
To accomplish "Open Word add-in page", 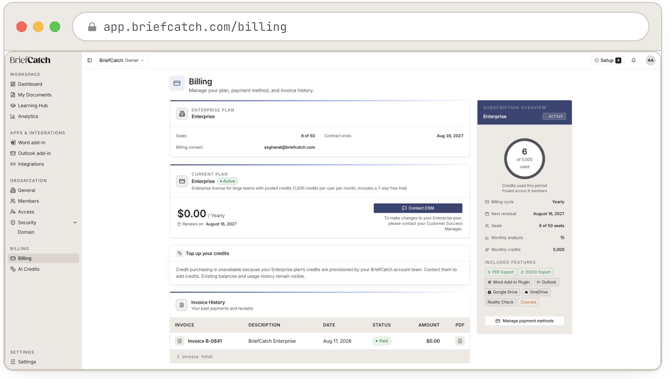I will coord(28,143).
